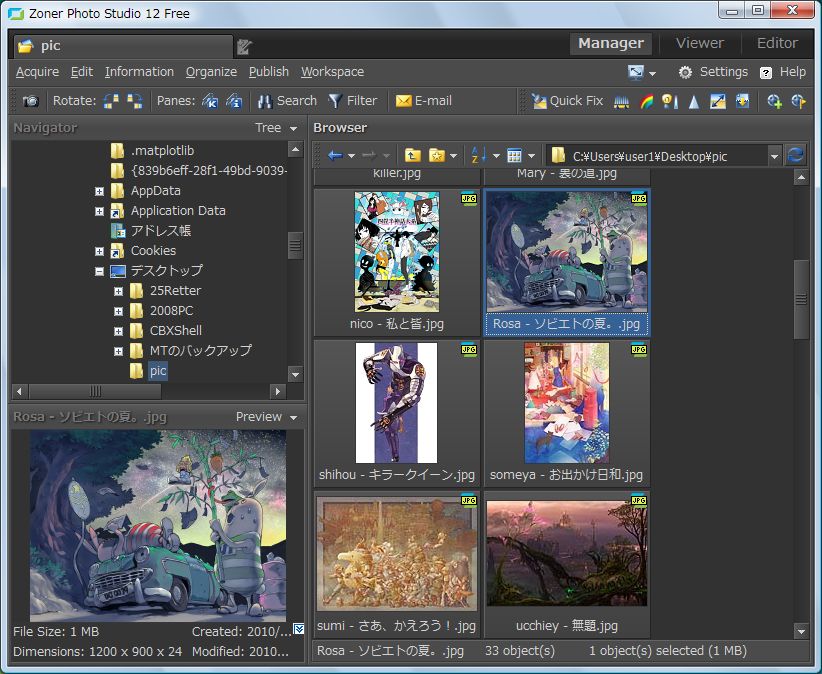Select the ucchiey - 無題.jpg thumbnail

tap(567, 564)
